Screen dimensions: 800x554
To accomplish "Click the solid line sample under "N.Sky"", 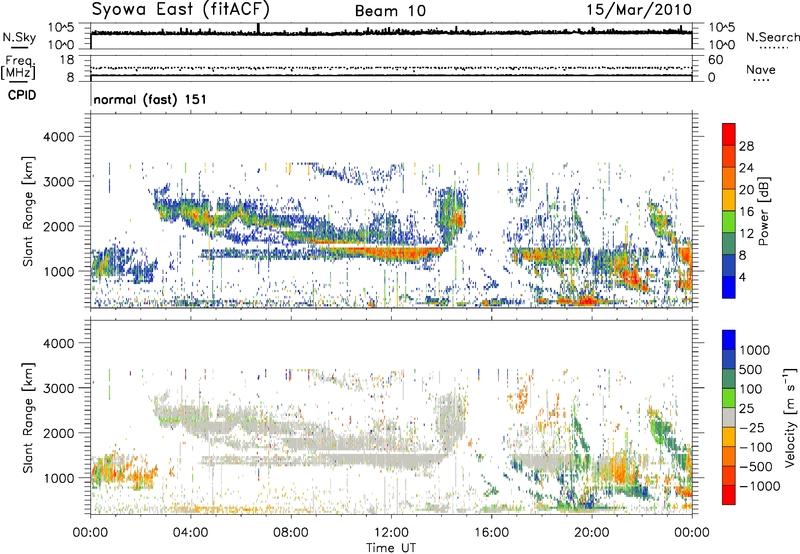I will click(19, 47).
